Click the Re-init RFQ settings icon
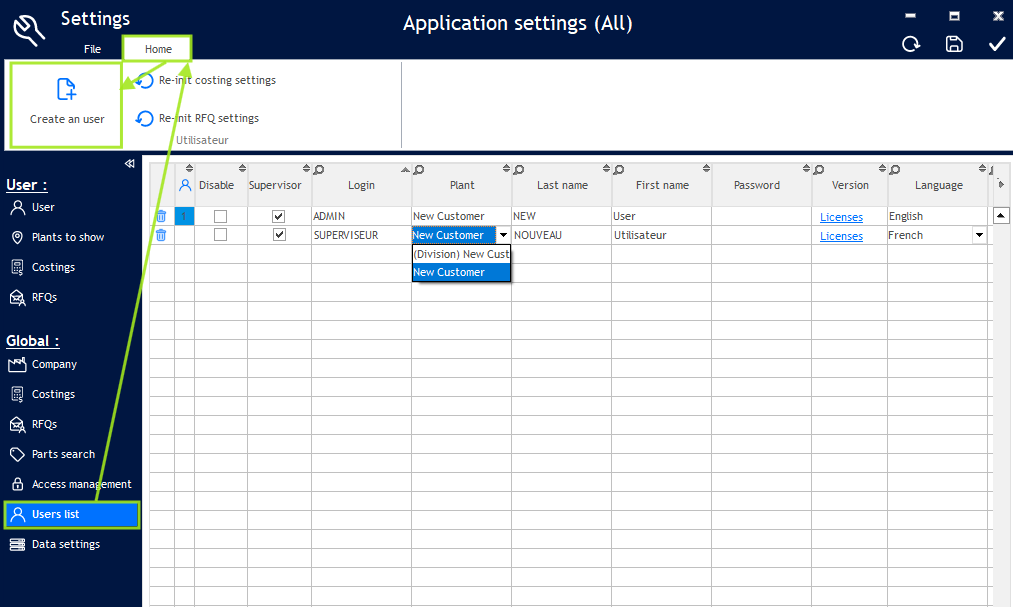 [x=146, y=119]
